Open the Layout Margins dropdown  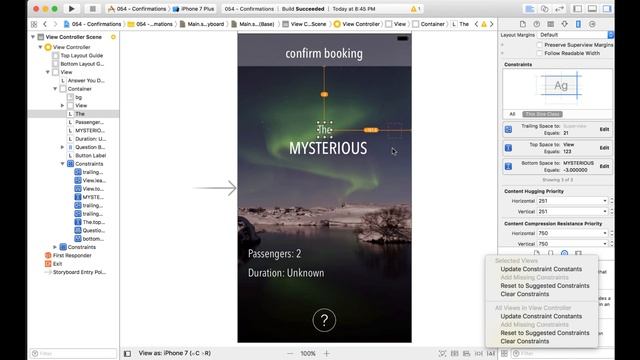[576, 35]
